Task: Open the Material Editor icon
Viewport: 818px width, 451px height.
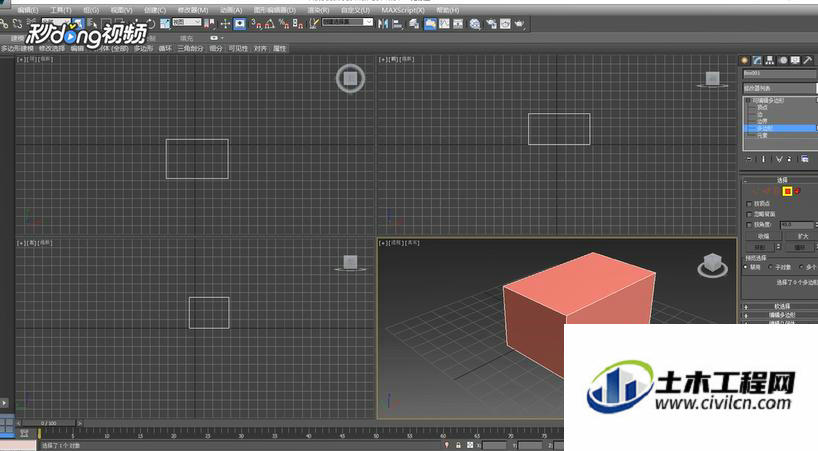Action: pyautogui.click(x=475, y=23)
